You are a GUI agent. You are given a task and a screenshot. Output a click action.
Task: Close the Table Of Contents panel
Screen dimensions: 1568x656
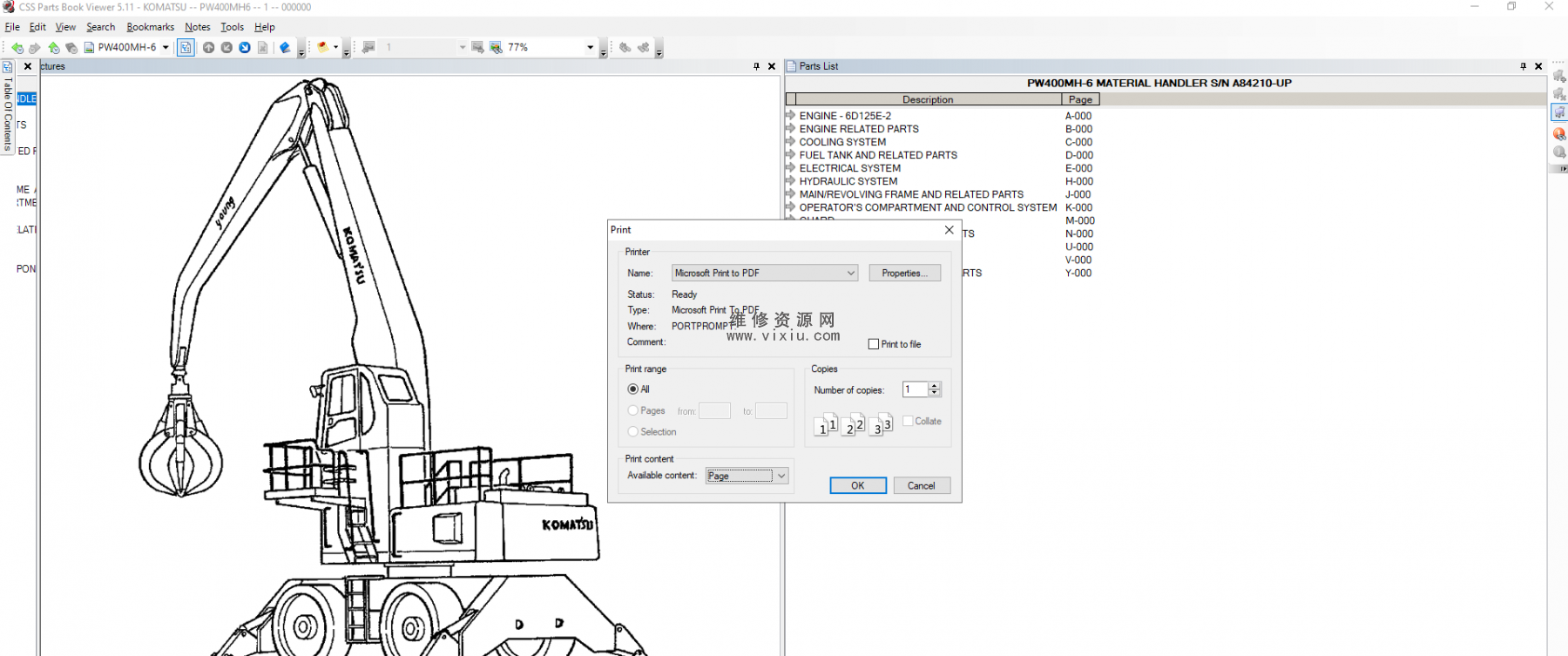tap(28, 66)
